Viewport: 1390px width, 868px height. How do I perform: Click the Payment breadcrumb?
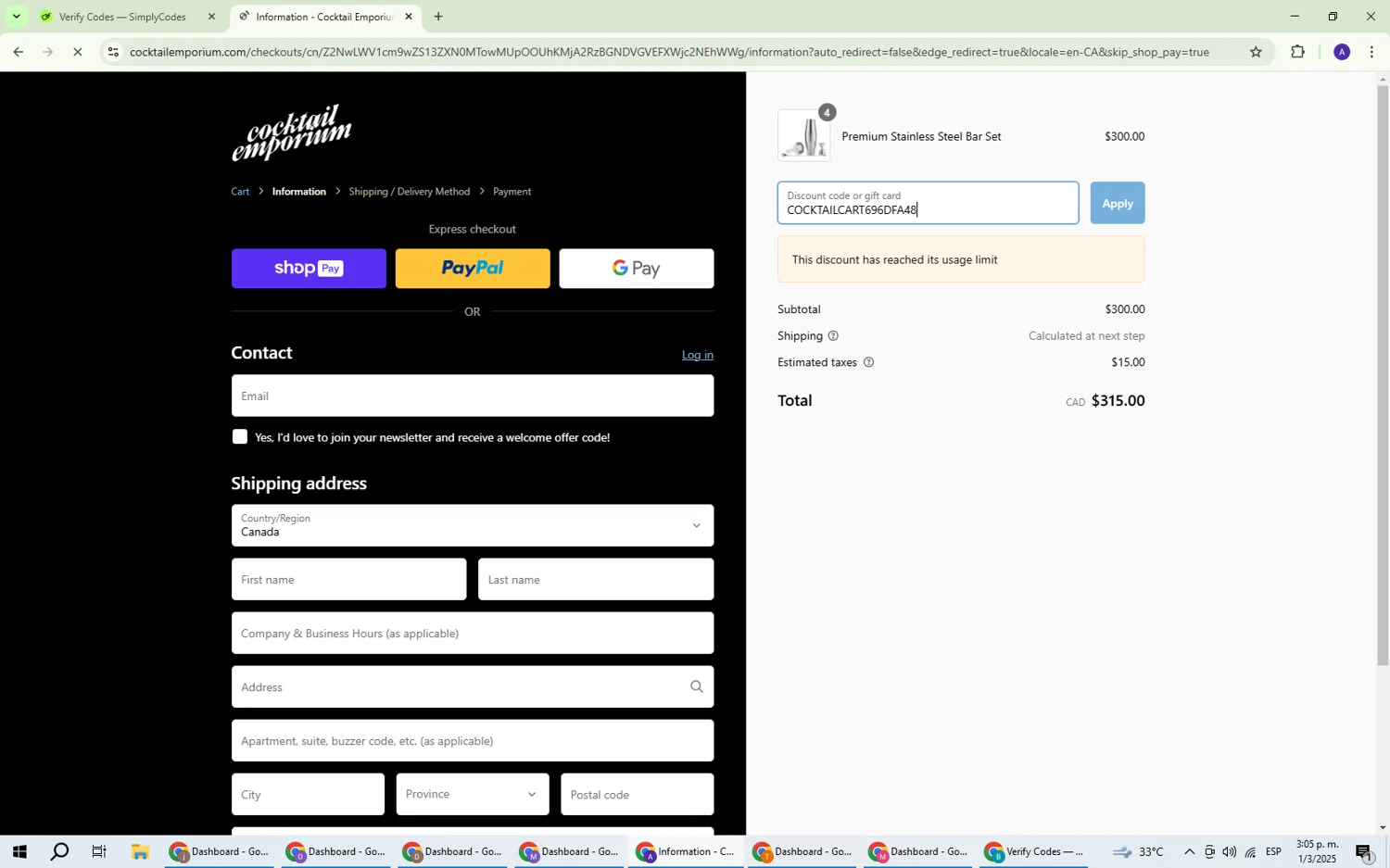(x=512, y=192)
